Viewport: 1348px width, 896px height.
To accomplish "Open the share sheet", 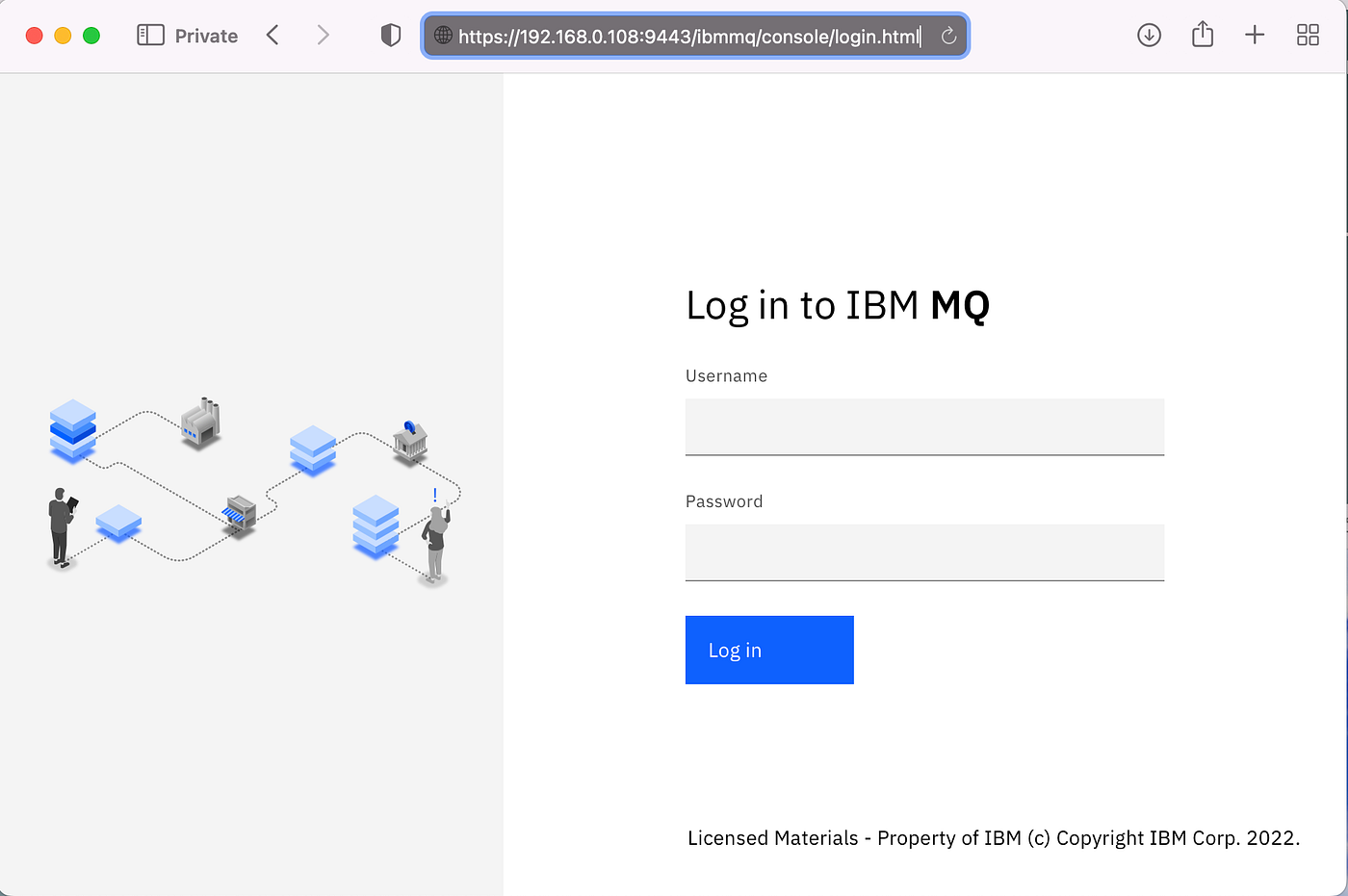I will coord(1202,35).
